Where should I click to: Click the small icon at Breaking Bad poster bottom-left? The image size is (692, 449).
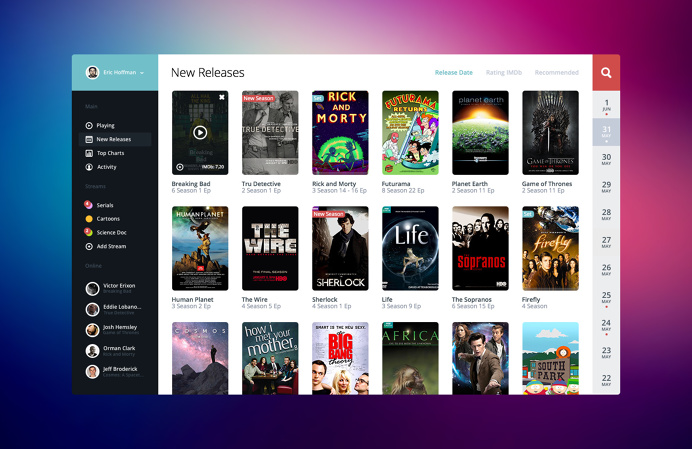[x=180, y=167]
